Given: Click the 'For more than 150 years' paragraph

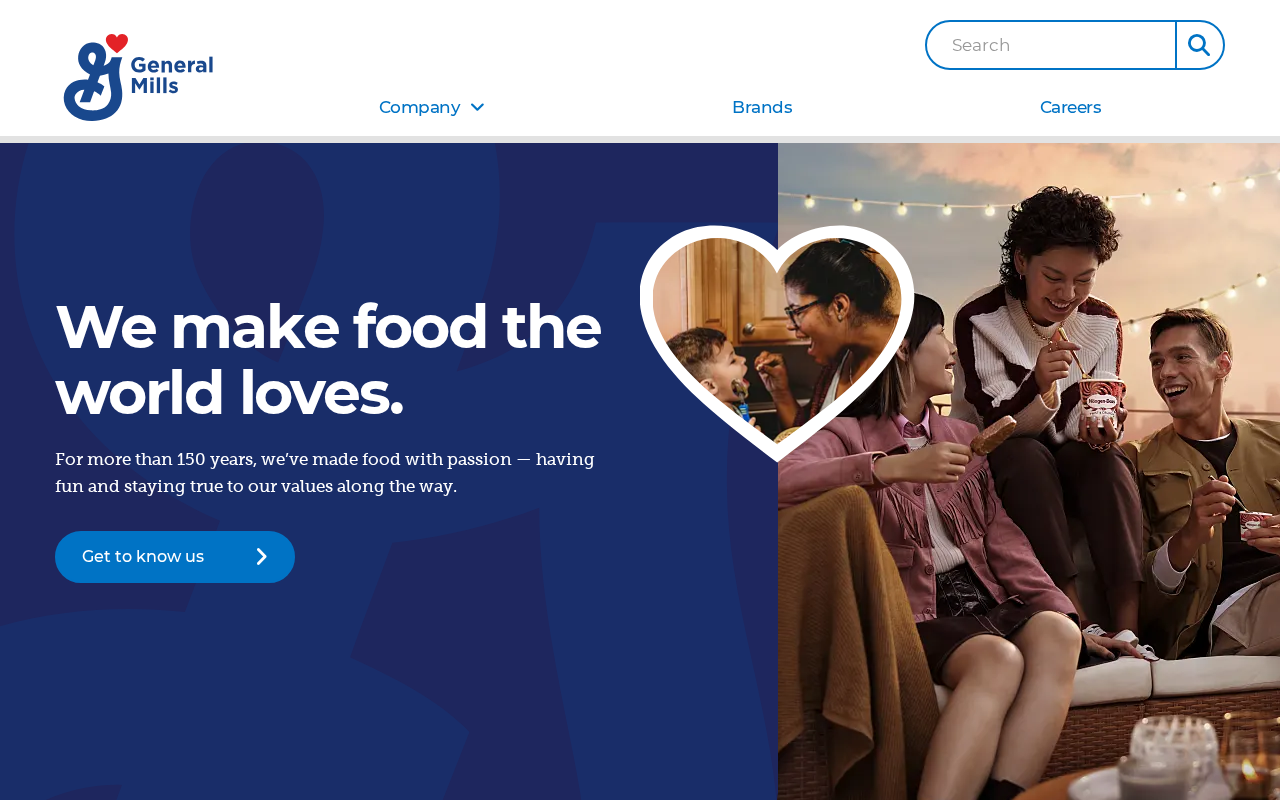Looking at the screenshot, I should pos(325,473).
